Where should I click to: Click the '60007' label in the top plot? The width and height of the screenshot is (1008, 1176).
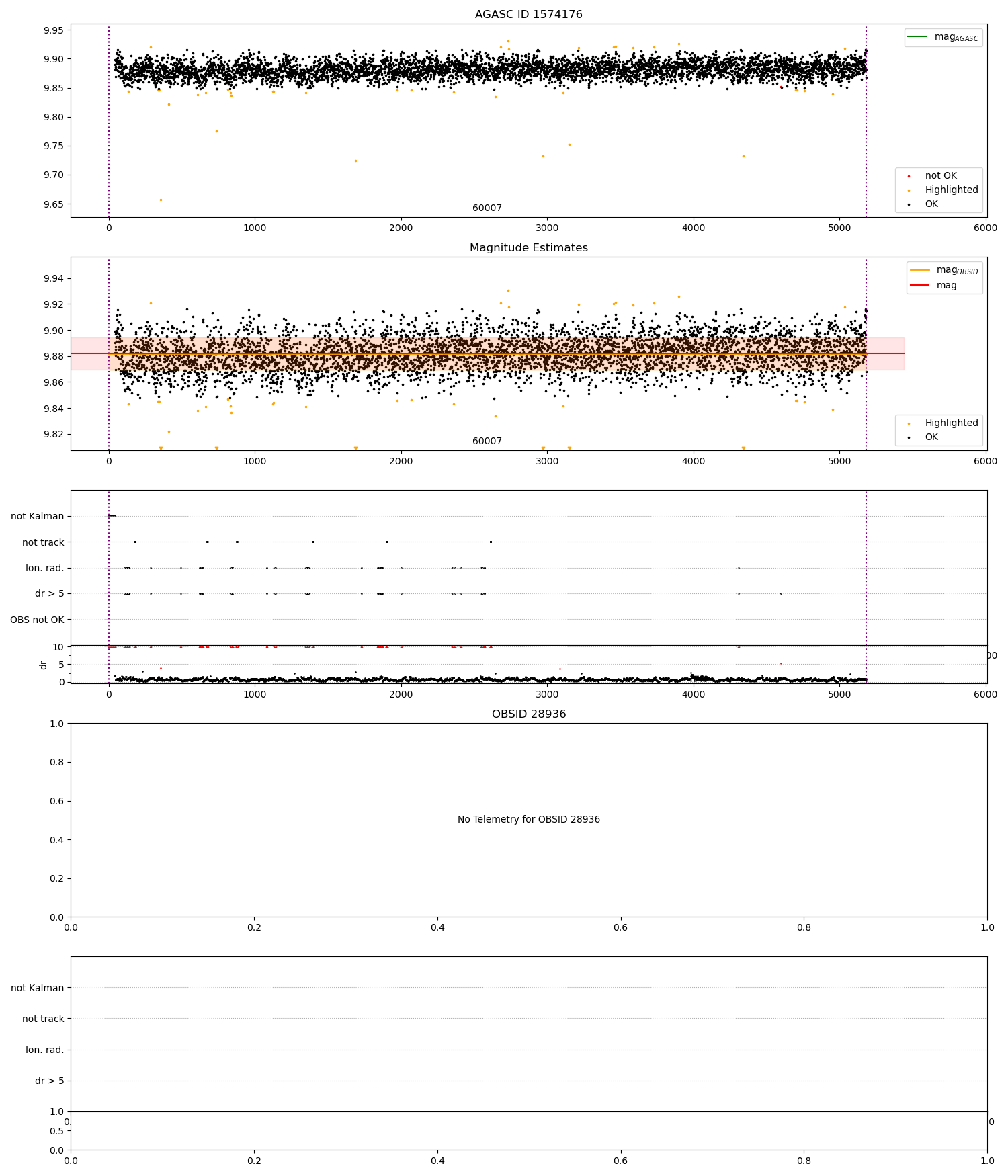coord(487,208)
